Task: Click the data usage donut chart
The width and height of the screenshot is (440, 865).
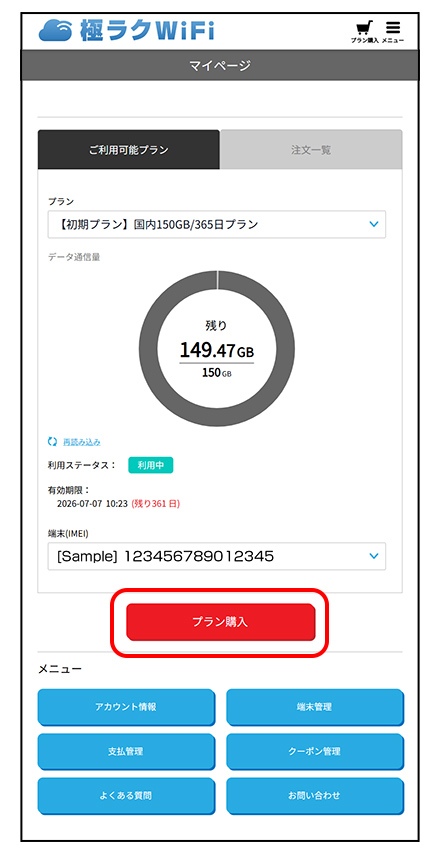Action: pos(217,349)
